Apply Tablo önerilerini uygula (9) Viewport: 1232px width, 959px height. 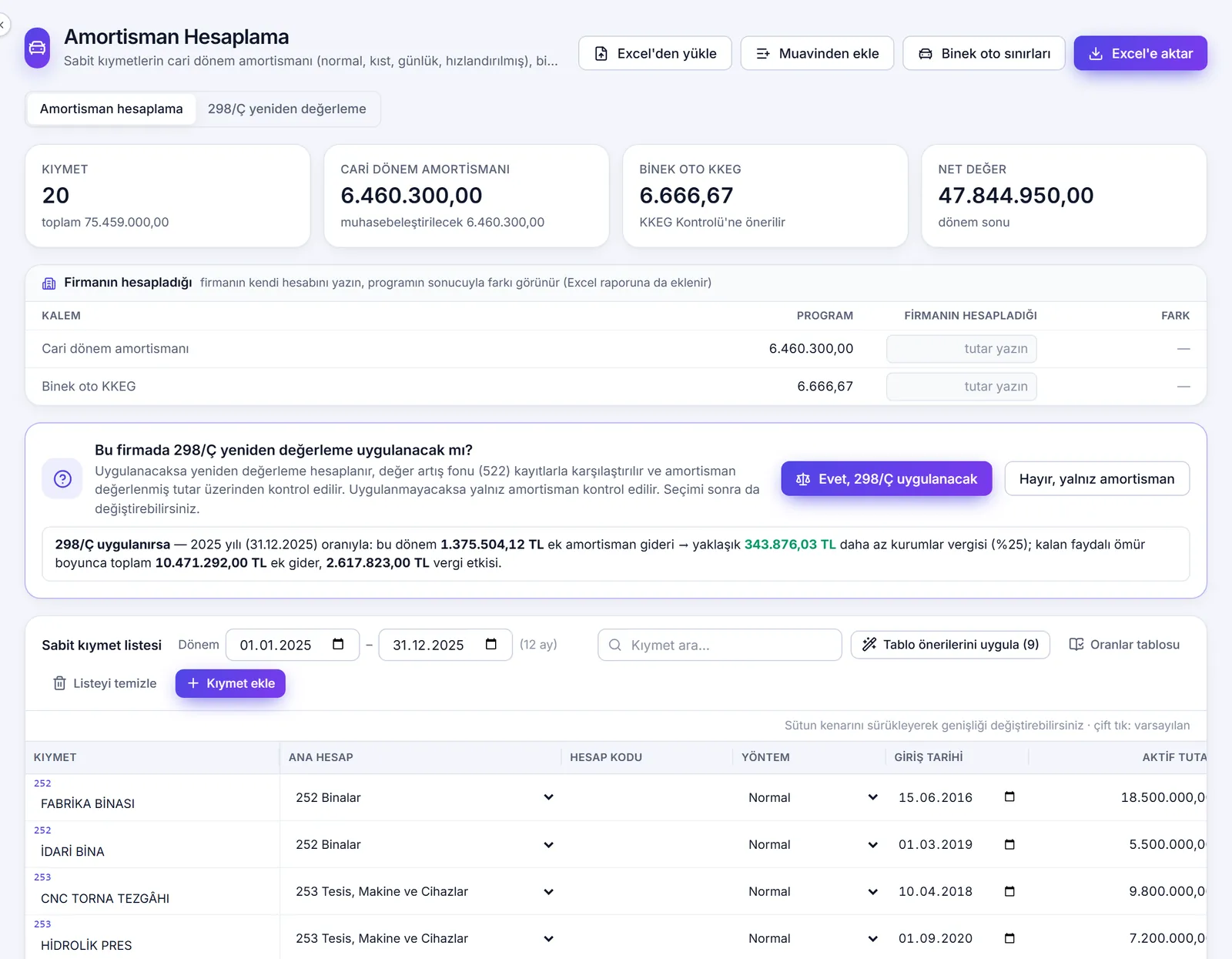click(x=950, y=644)
